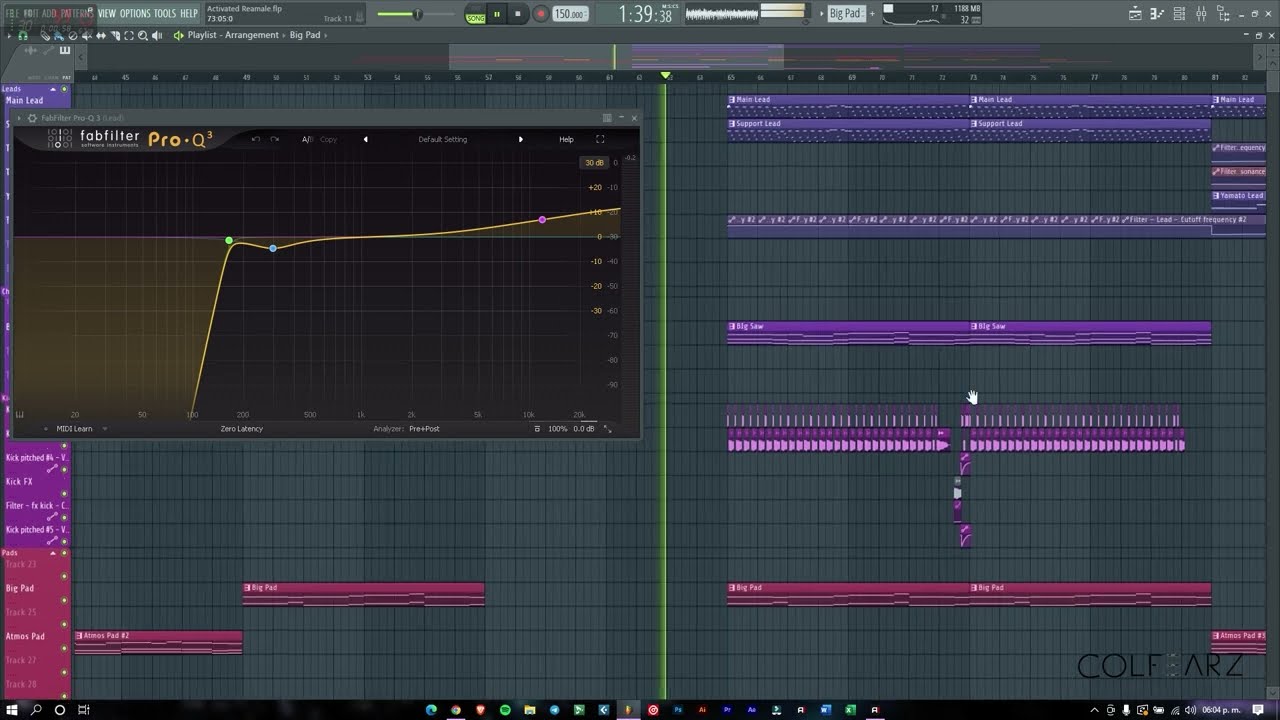Viewport: 1280px width, 720px height.
Task: Toggle Pro-Q 3 A/B comparison
Action: click(307, 140)
